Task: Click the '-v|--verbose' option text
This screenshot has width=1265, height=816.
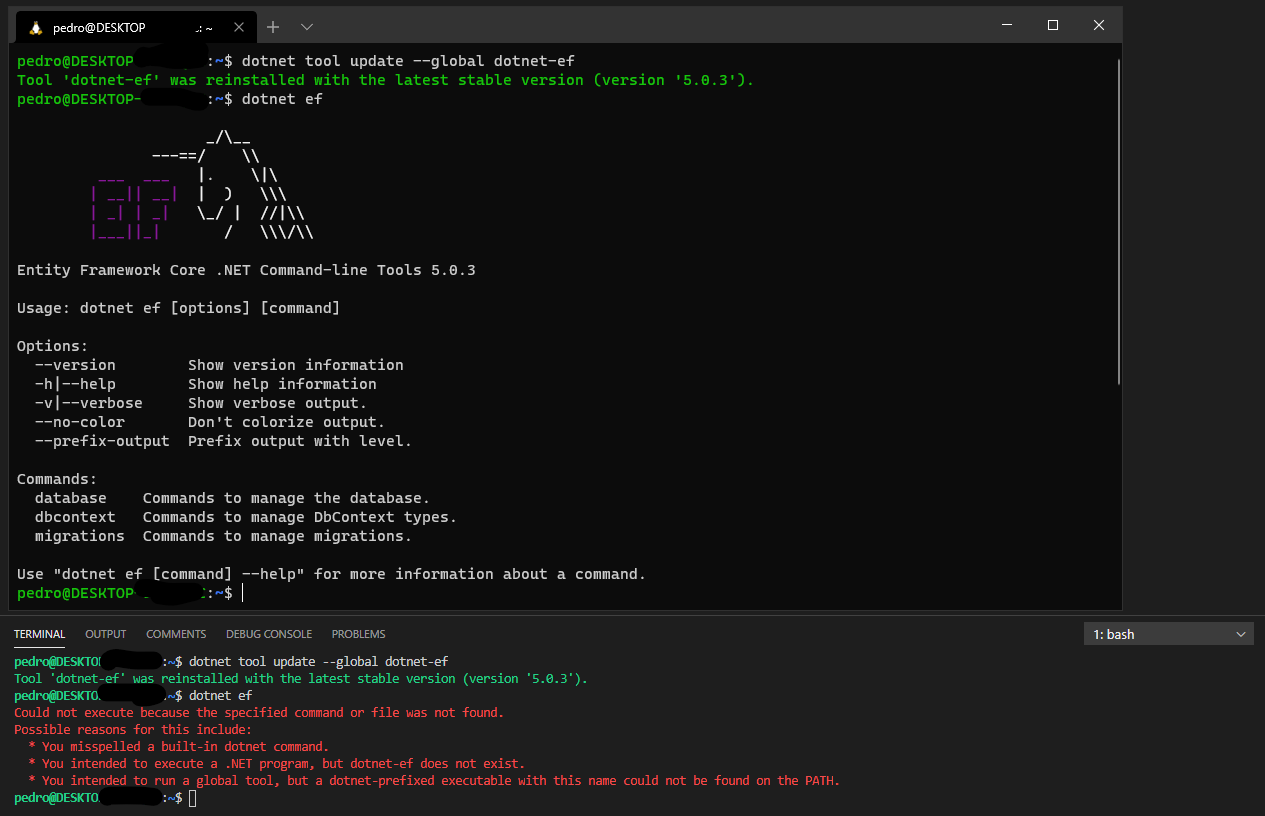Action: (89, 403)
